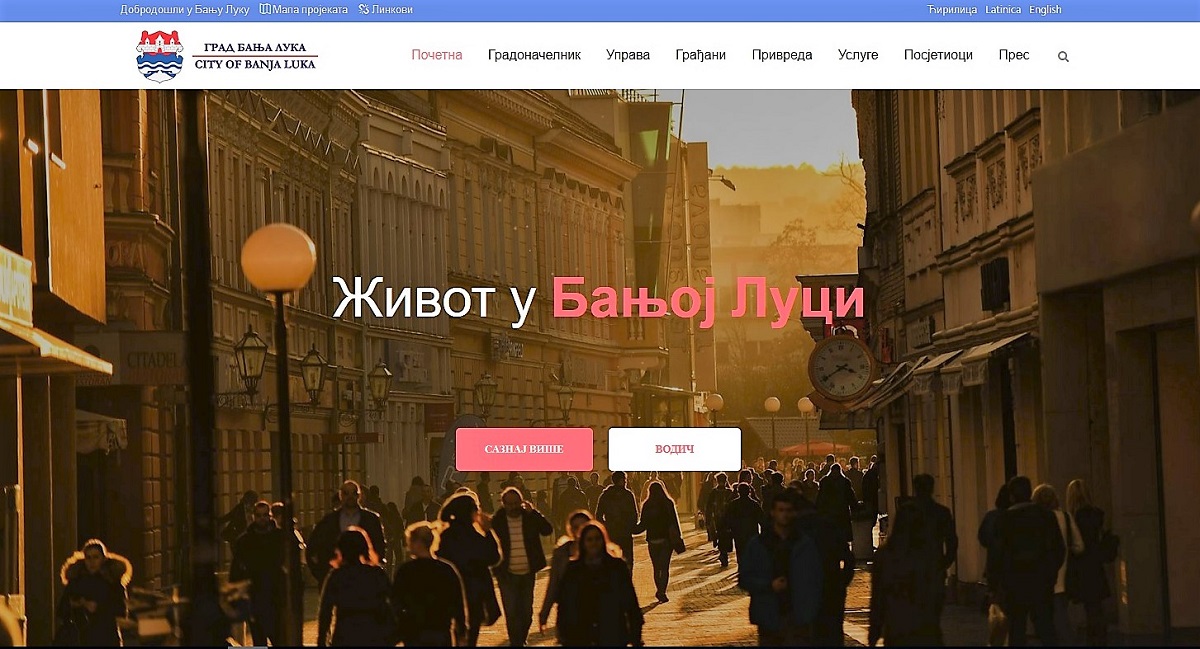Screen dimensions: 1200x649
Task: Open the Управа menu item
Action: (628, 55)
